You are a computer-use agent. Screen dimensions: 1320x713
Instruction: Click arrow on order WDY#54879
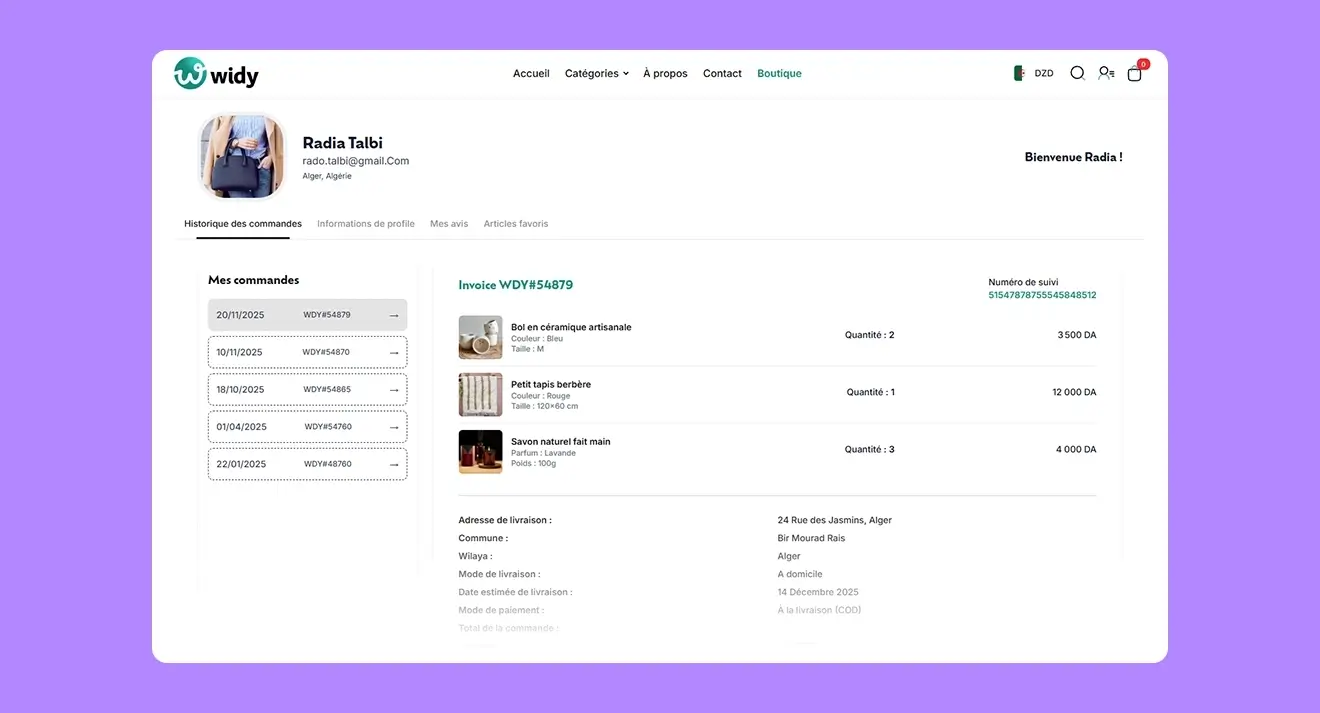click(x=394, y=315)
